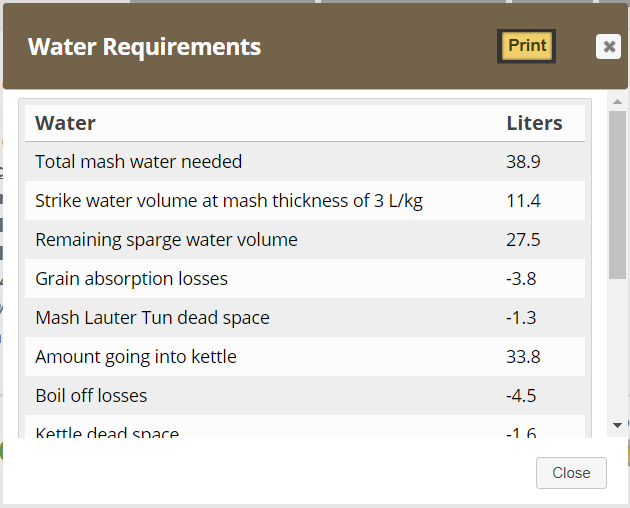
Task: Click Remaining sparge water volume row
Action: 305,240
